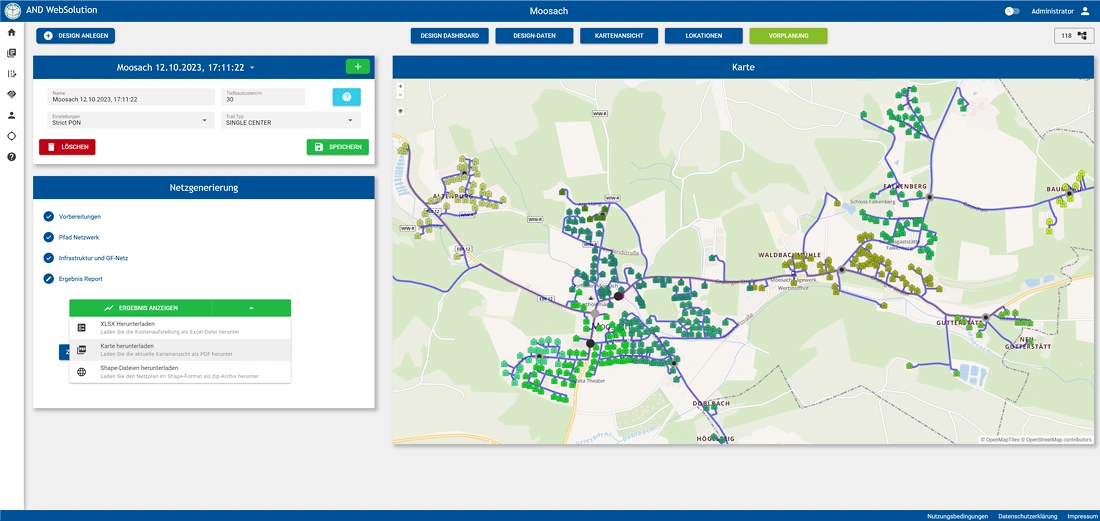
Task: Switch to Lokationen tab
Action: (704, 36)
